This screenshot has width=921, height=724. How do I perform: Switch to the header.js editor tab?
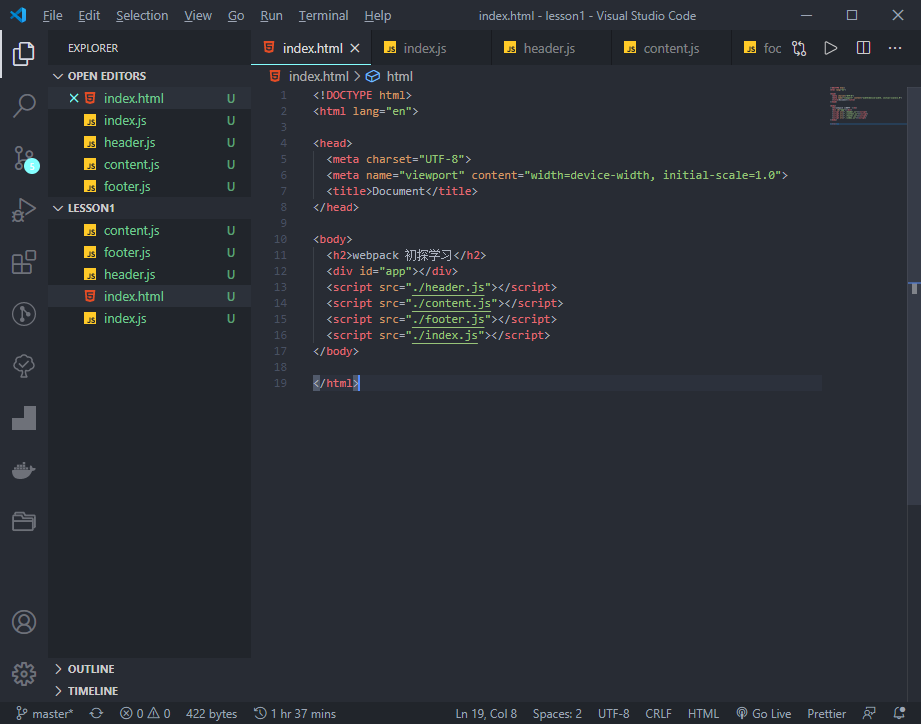[x=551, y=48]
